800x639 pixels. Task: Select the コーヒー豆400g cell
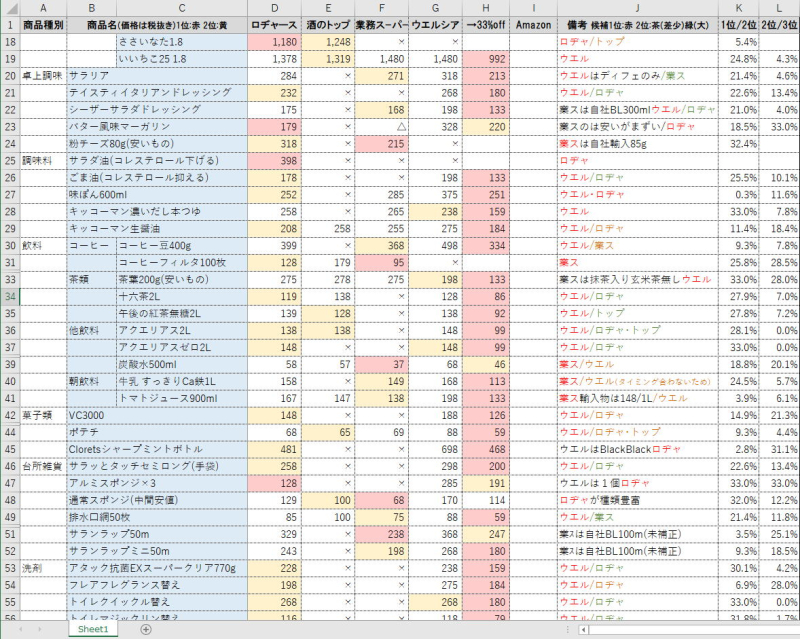[x=182, y=245]
